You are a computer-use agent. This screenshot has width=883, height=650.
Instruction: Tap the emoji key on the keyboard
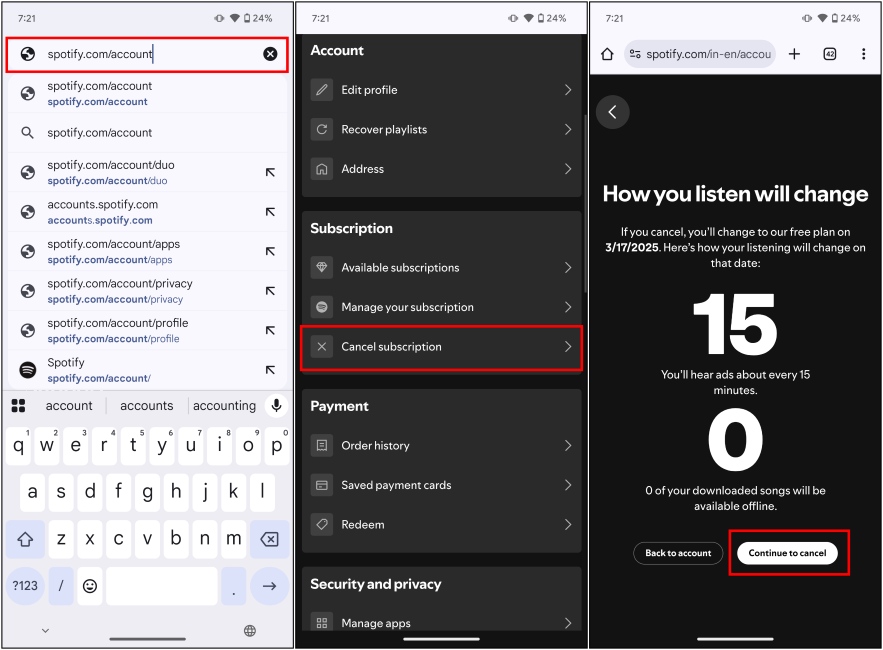90,586
